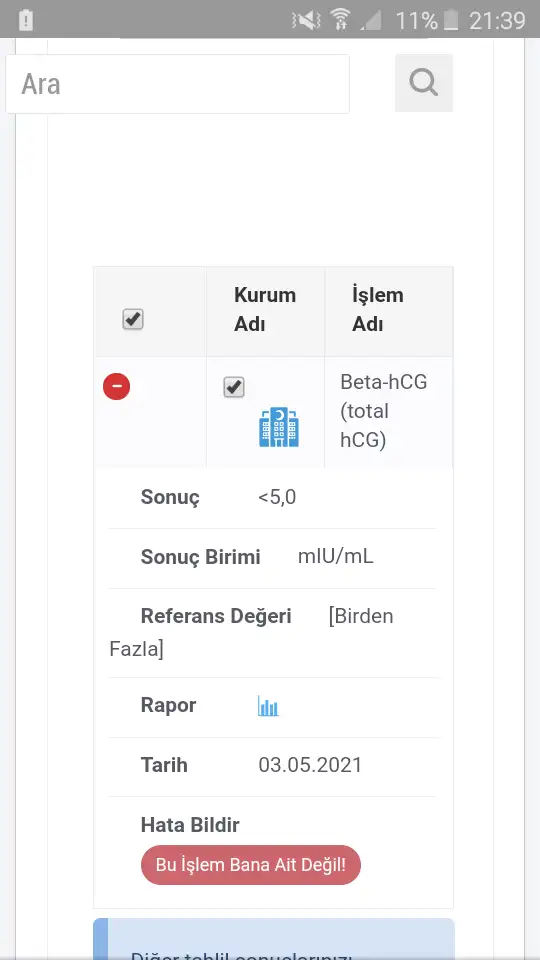The height and width of the screenshot is (960, 540).
Task: Uncheck the Beta-hCG row checkbox
Action: (x=234, y=387)
